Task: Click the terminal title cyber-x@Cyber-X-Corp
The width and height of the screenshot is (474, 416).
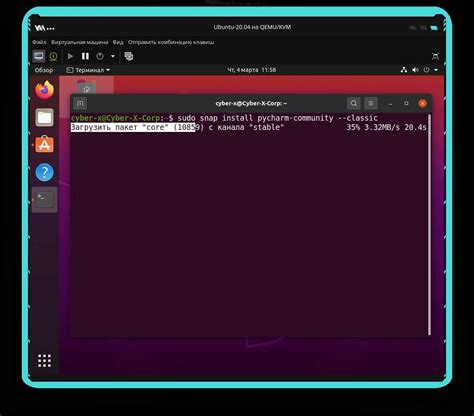Action: [251, 104]
